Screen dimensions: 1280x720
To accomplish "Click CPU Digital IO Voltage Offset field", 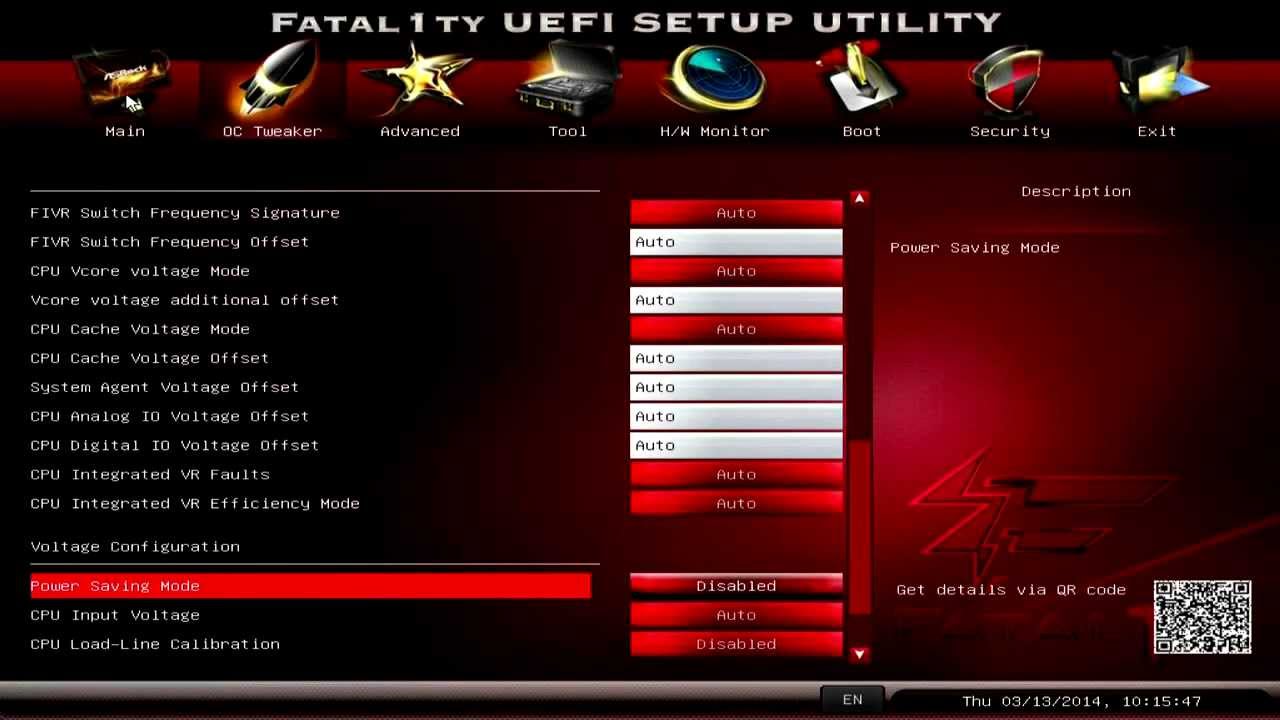I will point(736,445).
